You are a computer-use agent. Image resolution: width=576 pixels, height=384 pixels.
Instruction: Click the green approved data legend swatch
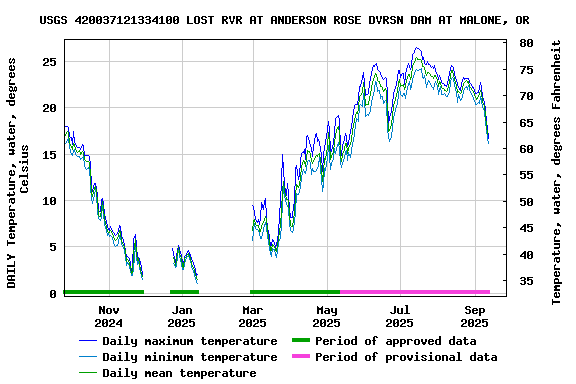(301, 340)
